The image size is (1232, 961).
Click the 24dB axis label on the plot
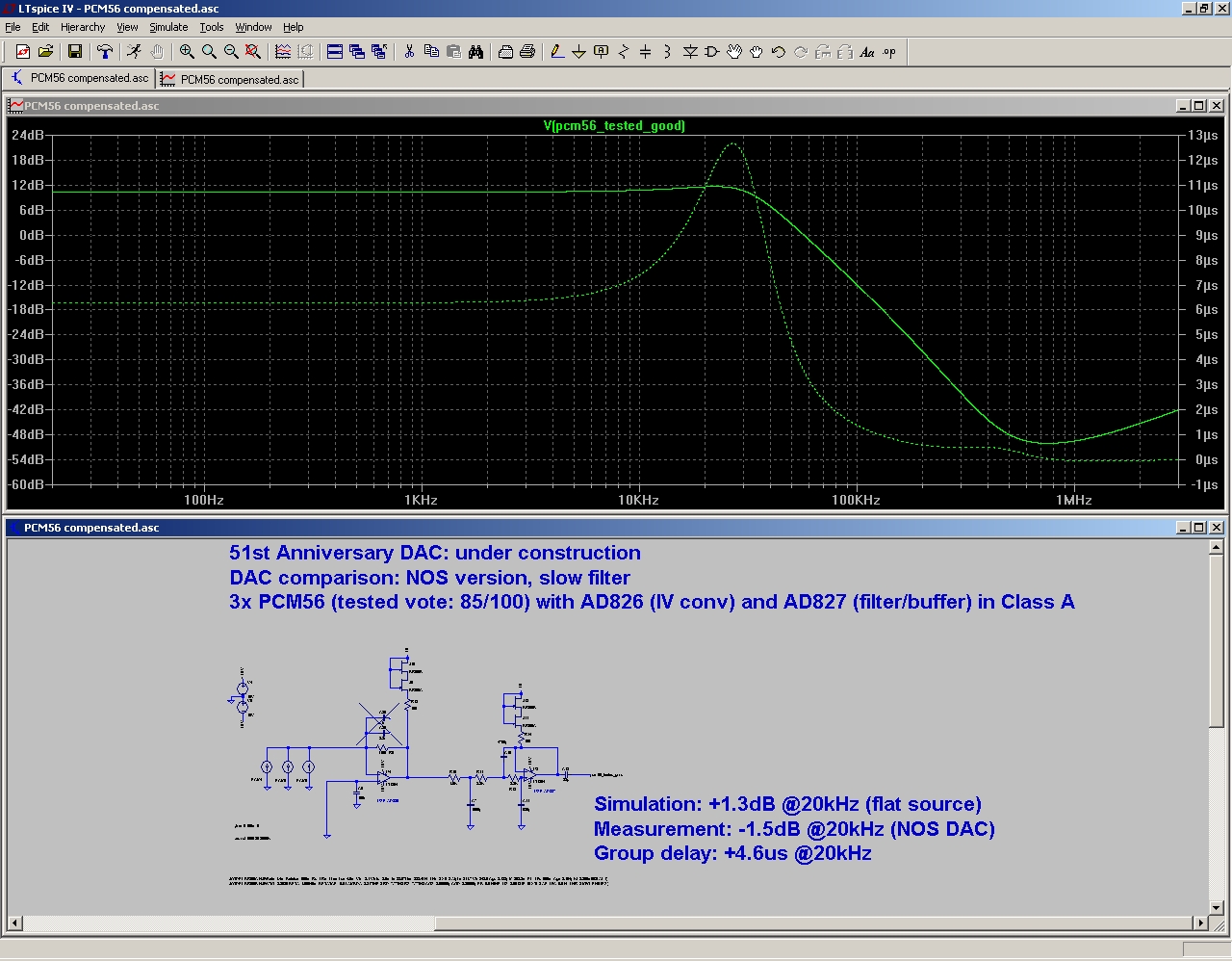[28, 135]
